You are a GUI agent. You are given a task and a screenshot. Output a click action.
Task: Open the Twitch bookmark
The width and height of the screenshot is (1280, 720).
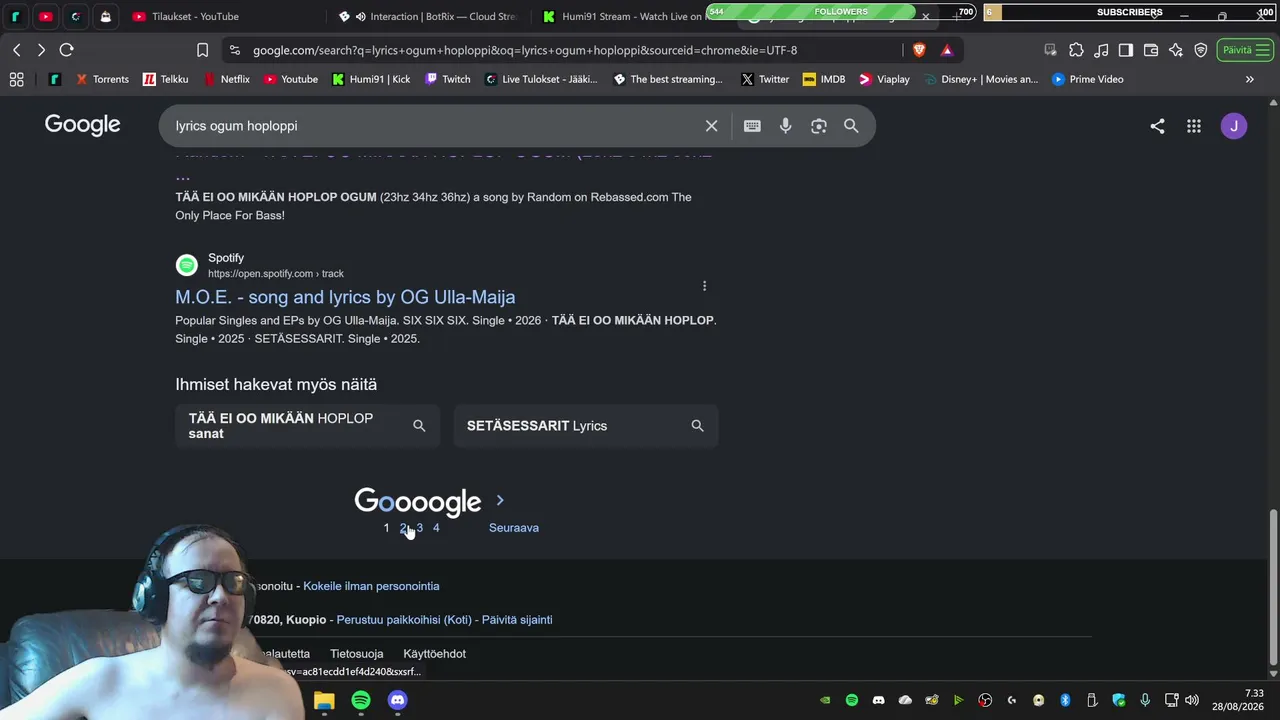447,79
